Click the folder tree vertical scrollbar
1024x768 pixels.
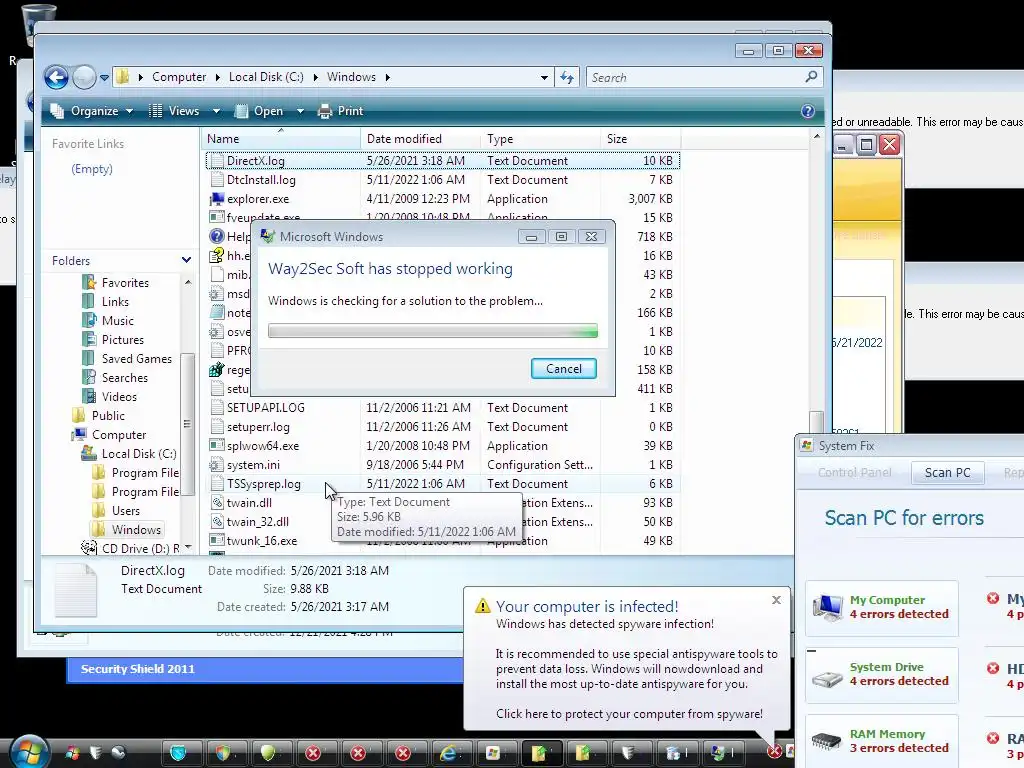(x=187, y=423)
